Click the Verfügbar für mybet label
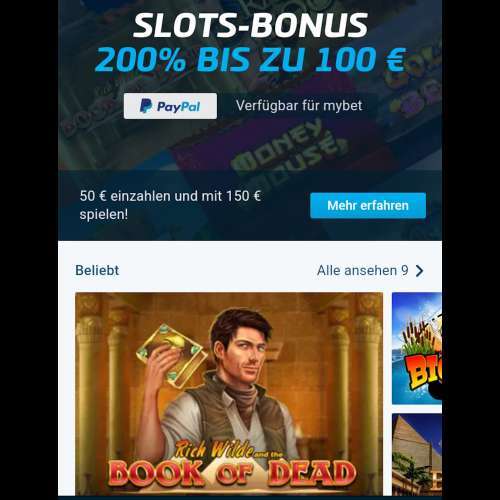The image size is (500, 500). [299, 106]
